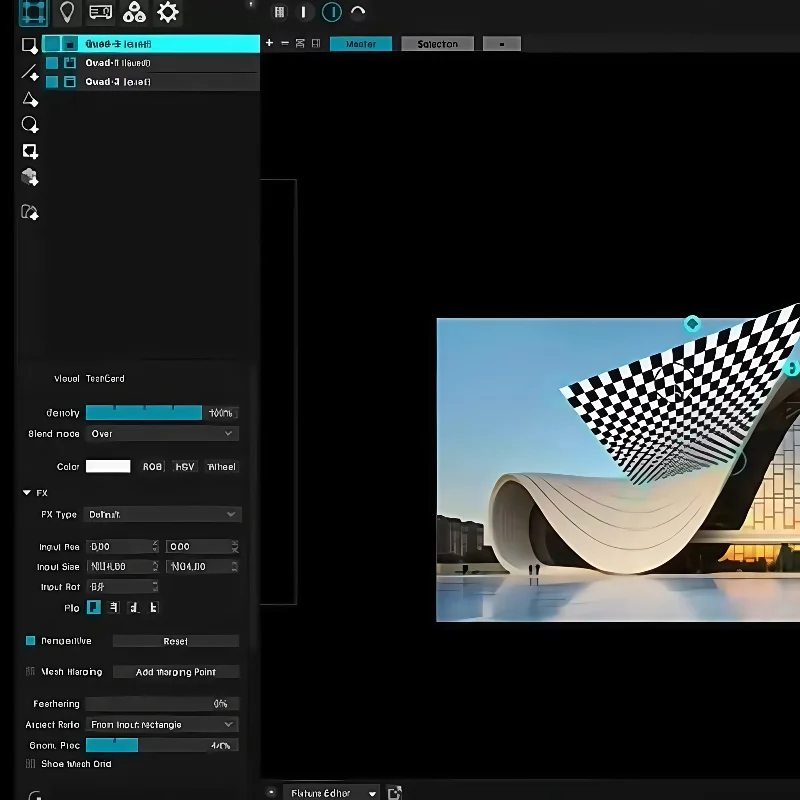Click the pop-out icon beside Fixture Editor
800x800 pixels.
click(394, 793)
